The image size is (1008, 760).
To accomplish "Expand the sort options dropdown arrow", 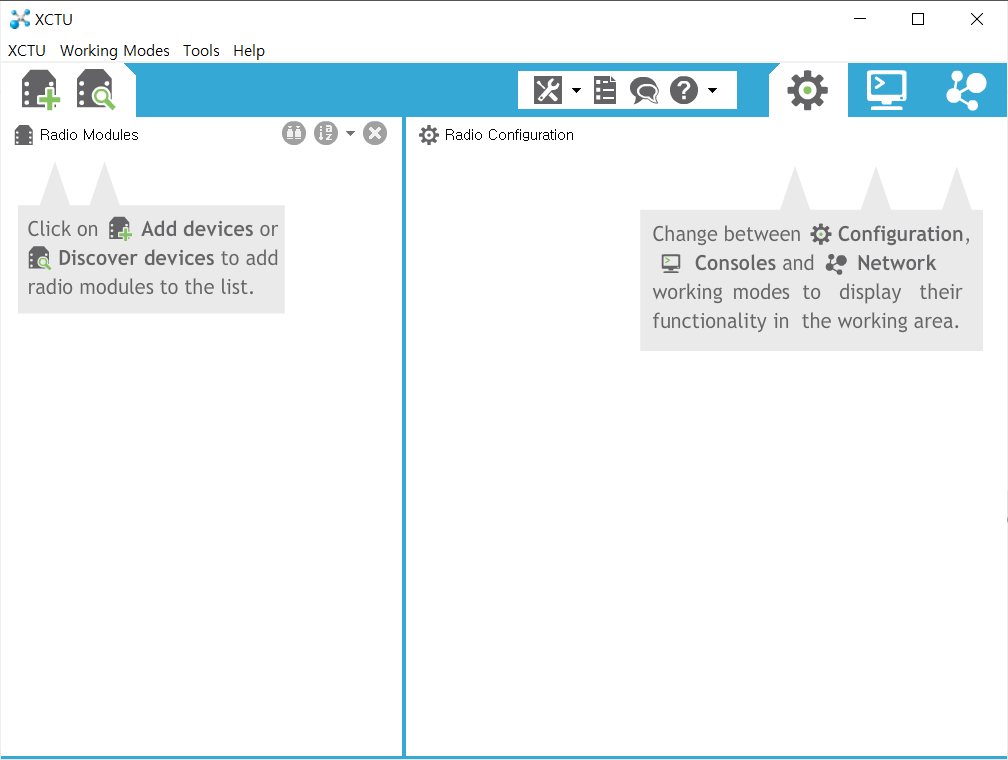I will click(350, 133).
